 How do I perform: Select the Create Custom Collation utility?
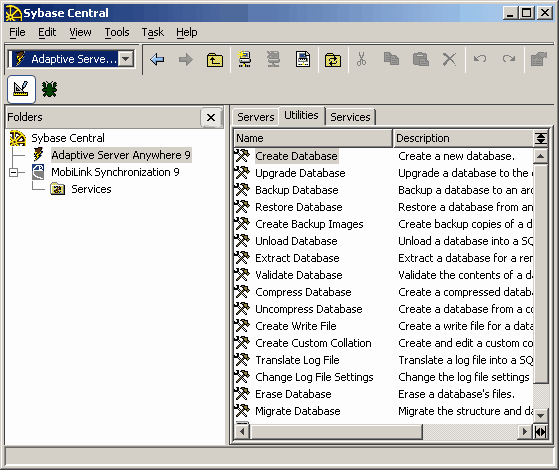[x=313, y=343]
